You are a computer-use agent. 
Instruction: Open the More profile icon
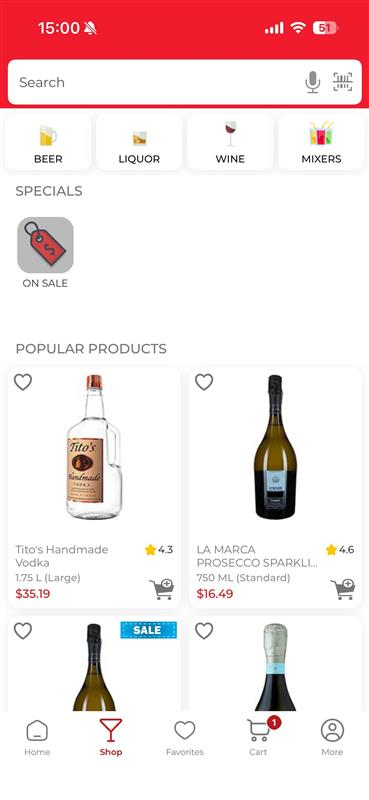(332, 737)
